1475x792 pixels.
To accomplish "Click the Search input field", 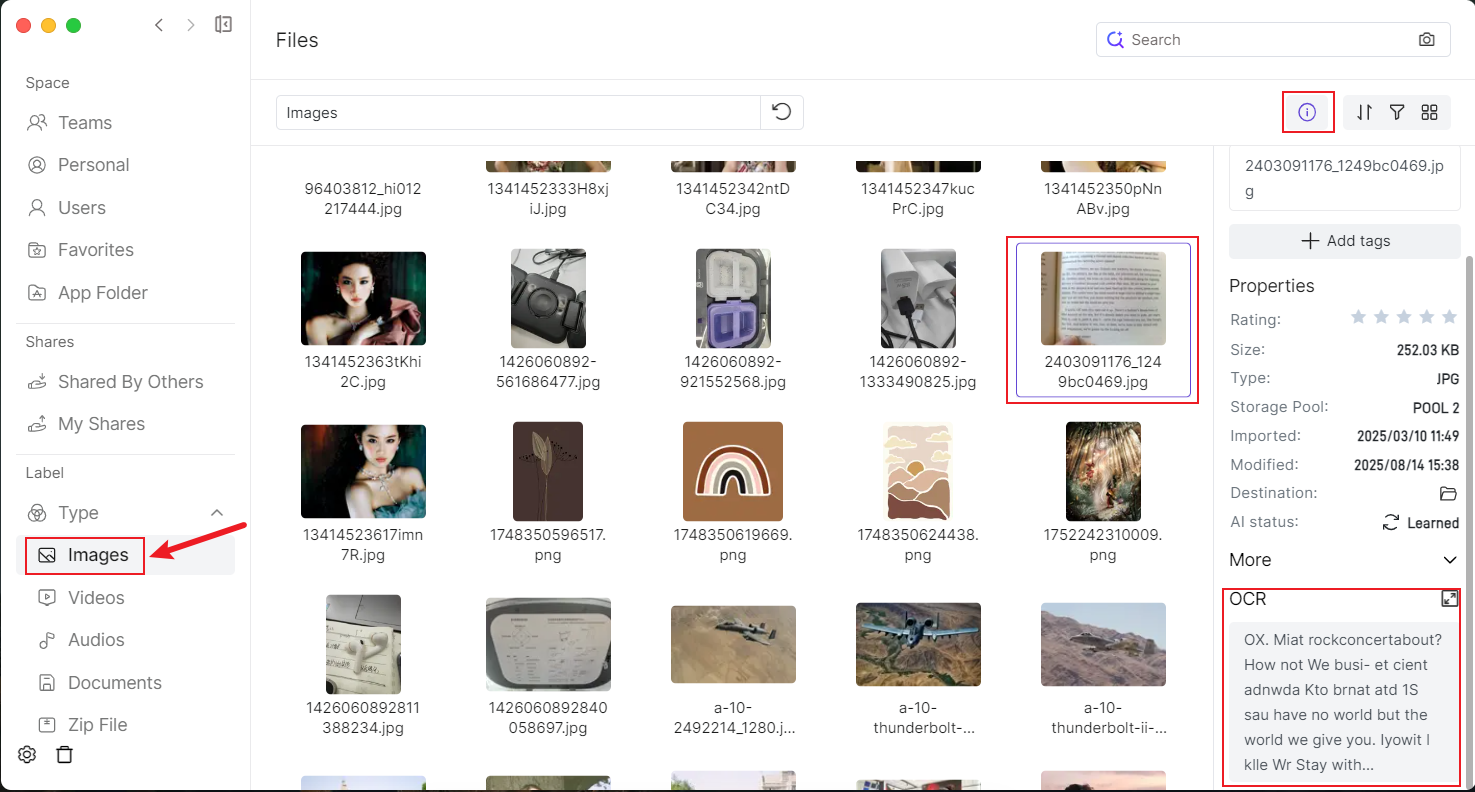I will 1265,40.
